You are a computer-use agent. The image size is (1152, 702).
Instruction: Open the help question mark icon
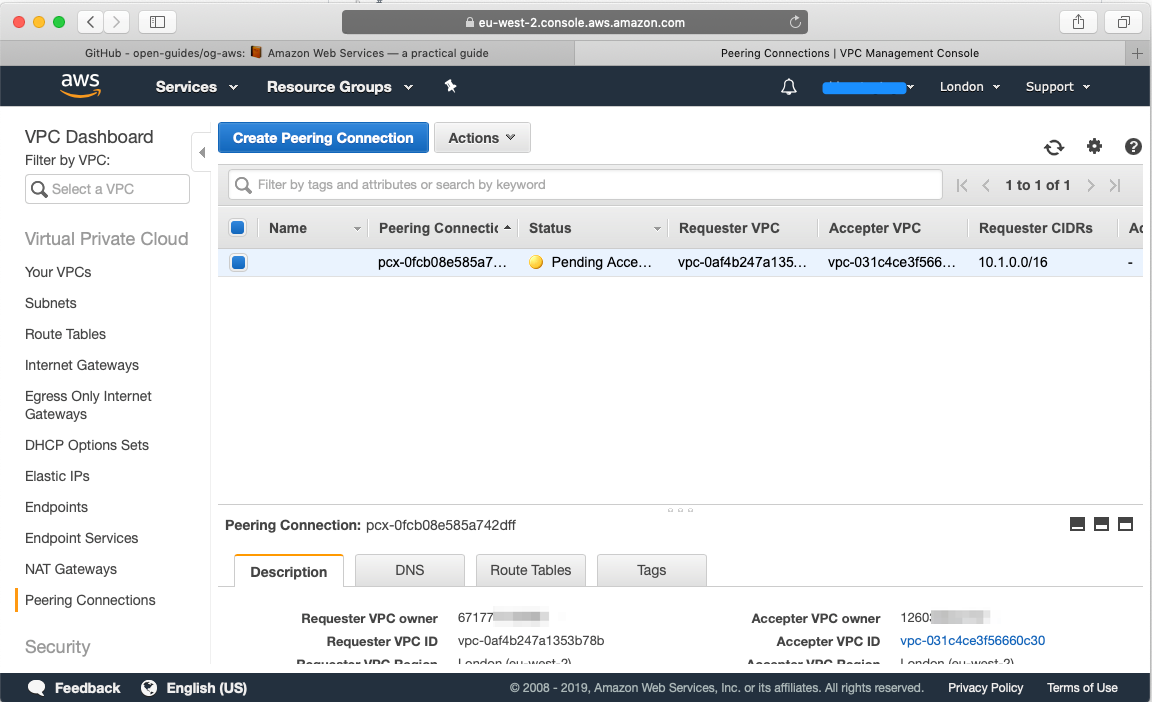click(1133, 146)
